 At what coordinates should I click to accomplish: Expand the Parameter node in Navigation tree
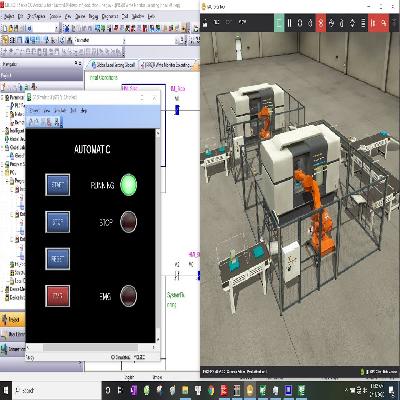coord(3,98)
